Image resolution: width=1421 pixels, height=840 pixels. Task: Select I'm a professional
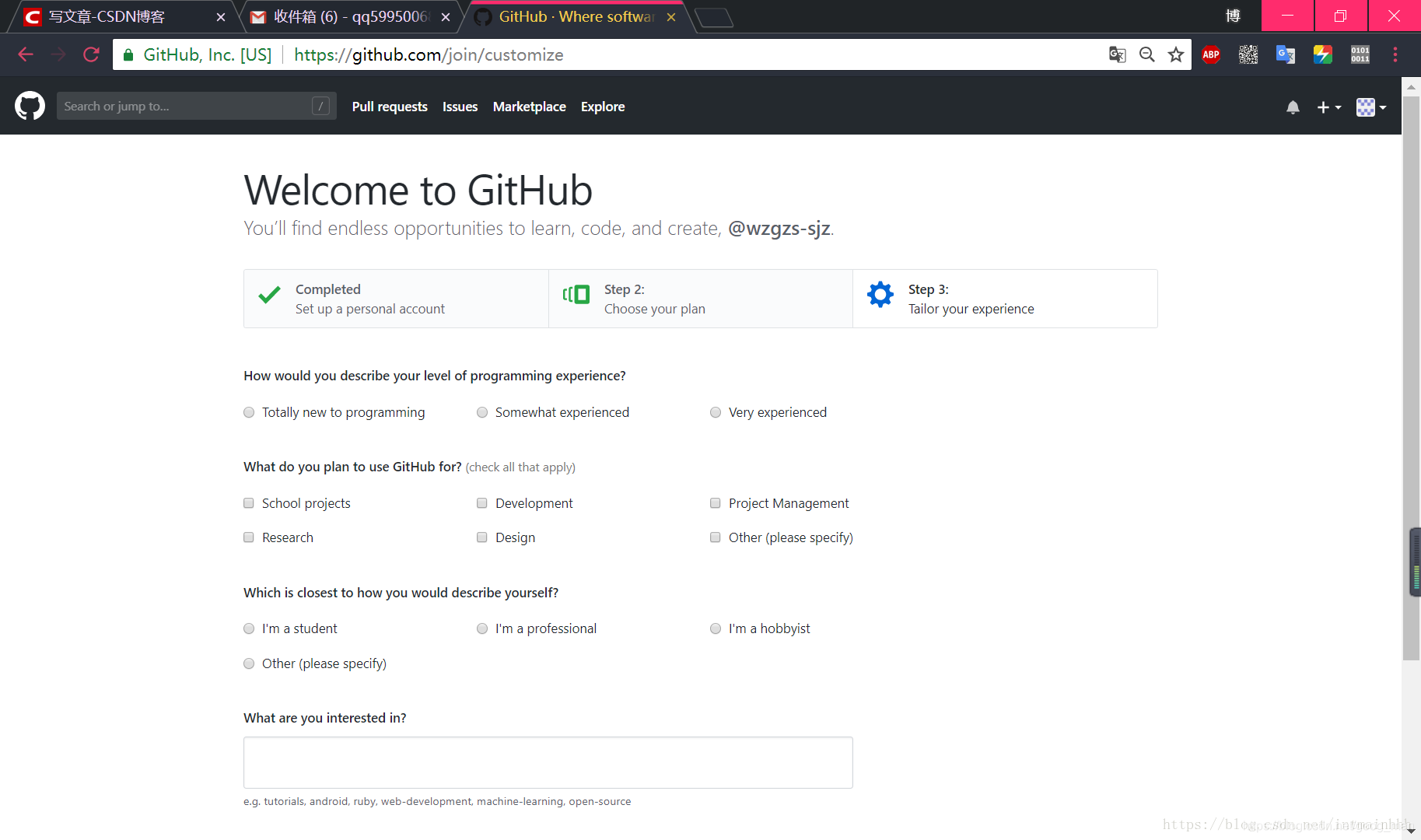pos(482,628)
